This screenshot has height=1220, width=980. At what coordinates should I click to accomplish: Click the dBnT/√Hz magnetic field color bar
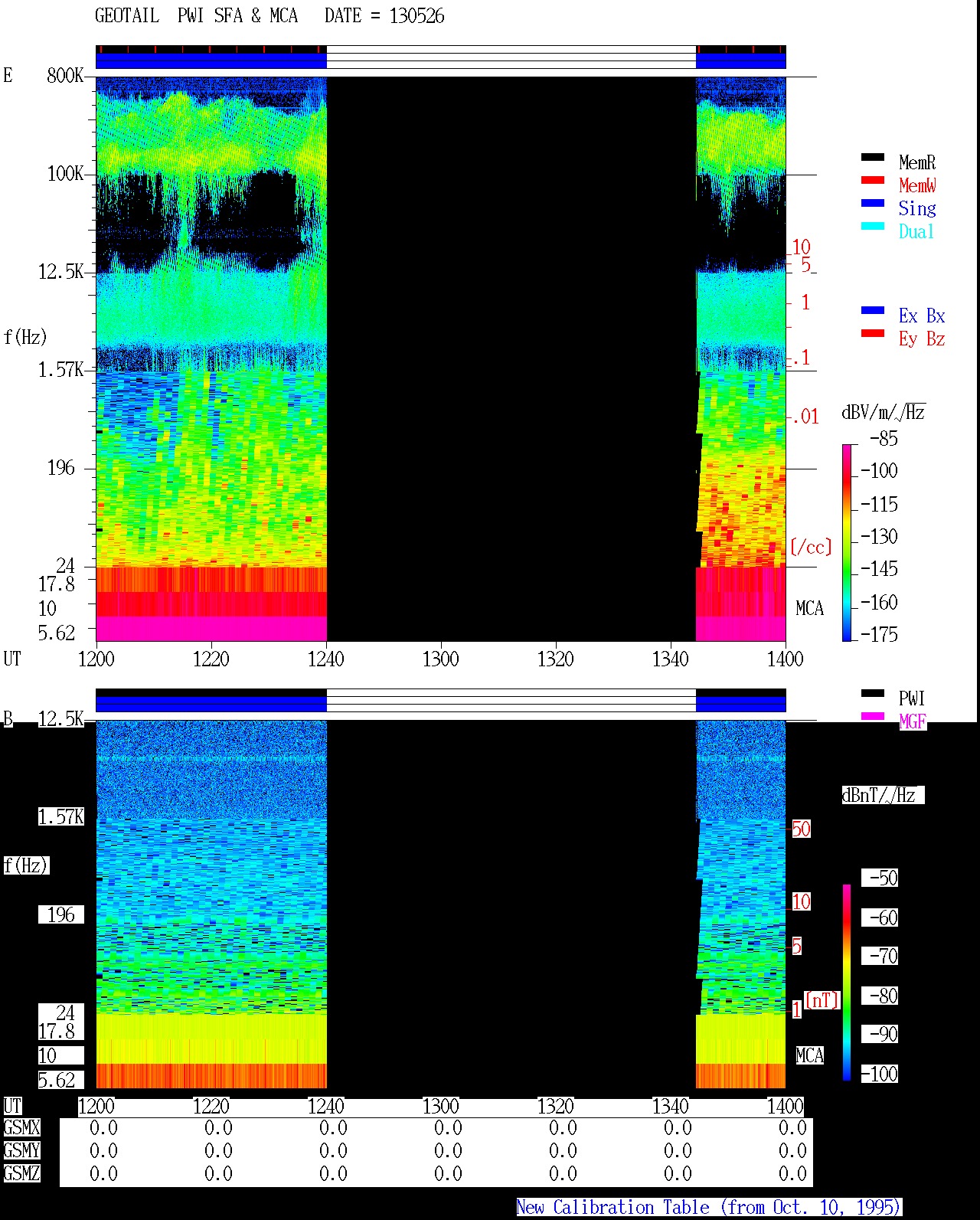click(847, 983)
